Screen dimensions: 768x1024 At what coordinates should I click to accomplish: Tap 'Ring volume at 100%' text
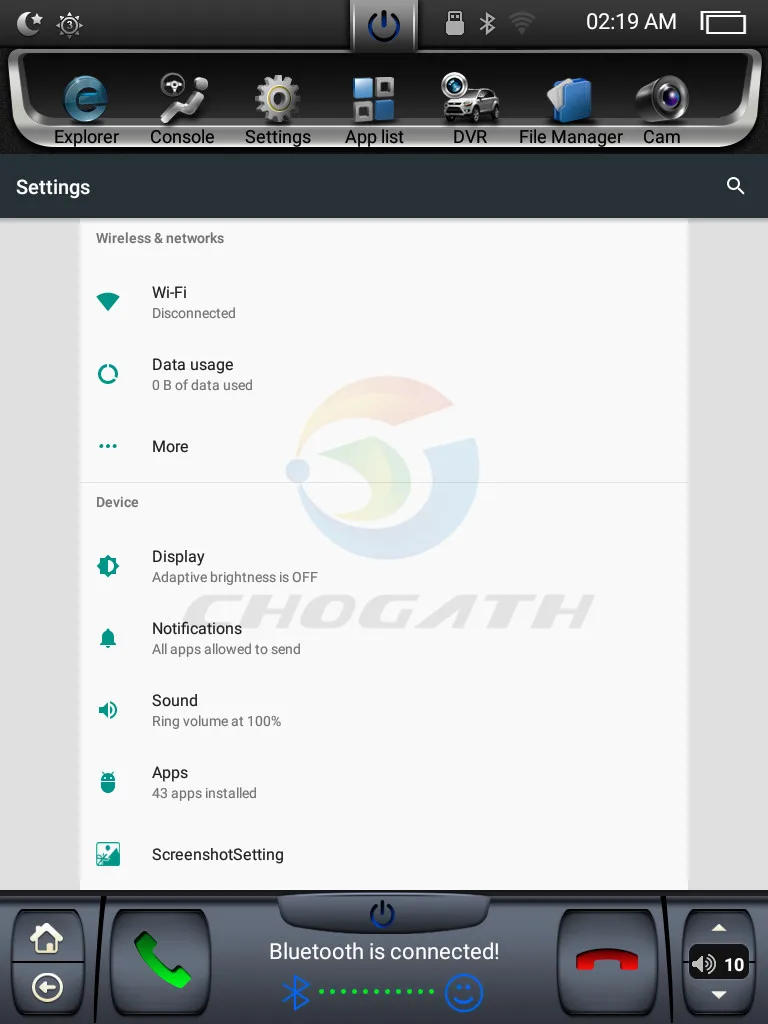pyautogui.click(x=216, y=722)
